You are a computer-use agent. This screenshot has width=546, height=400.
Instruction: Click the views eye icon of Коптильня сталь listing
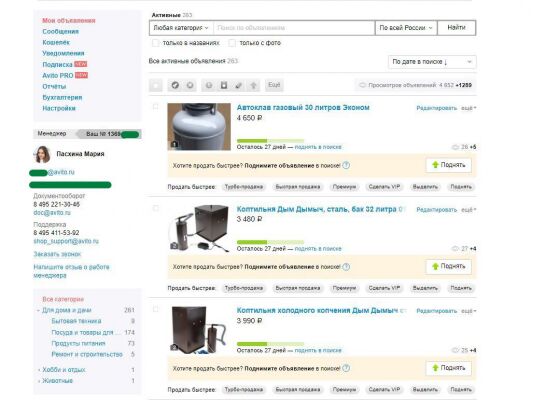point(455,249)
